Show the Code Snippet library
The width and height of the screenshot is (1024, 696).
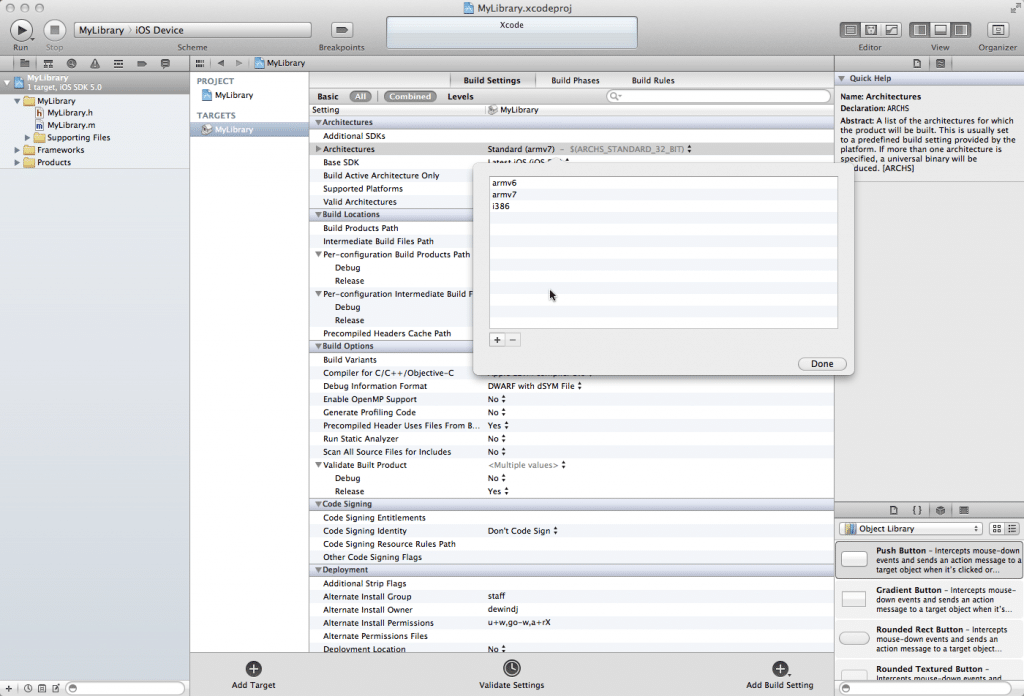click(917, 510)
